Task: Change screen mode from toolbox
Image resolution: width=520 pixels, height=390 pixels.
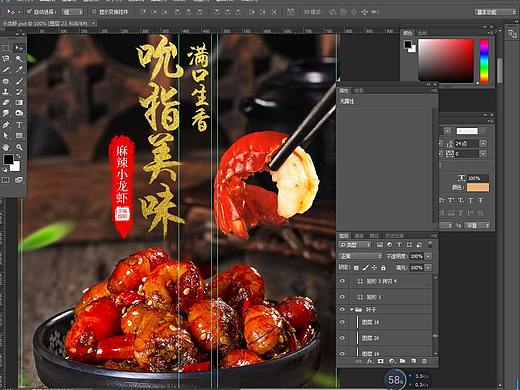Action: tap(19, 180)
